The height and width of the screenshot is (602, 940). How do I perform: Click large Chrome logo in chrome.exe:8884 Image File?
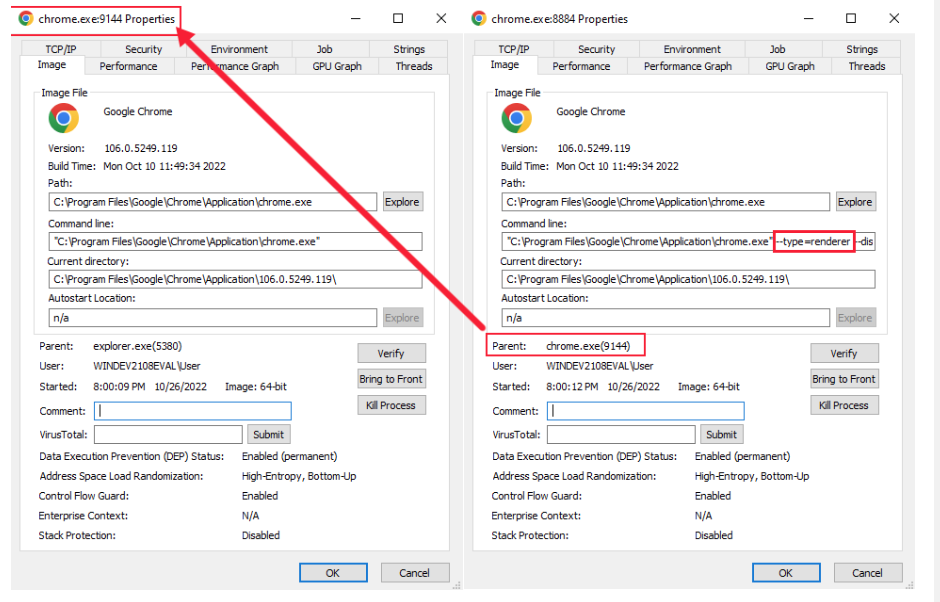coord(517,118)
